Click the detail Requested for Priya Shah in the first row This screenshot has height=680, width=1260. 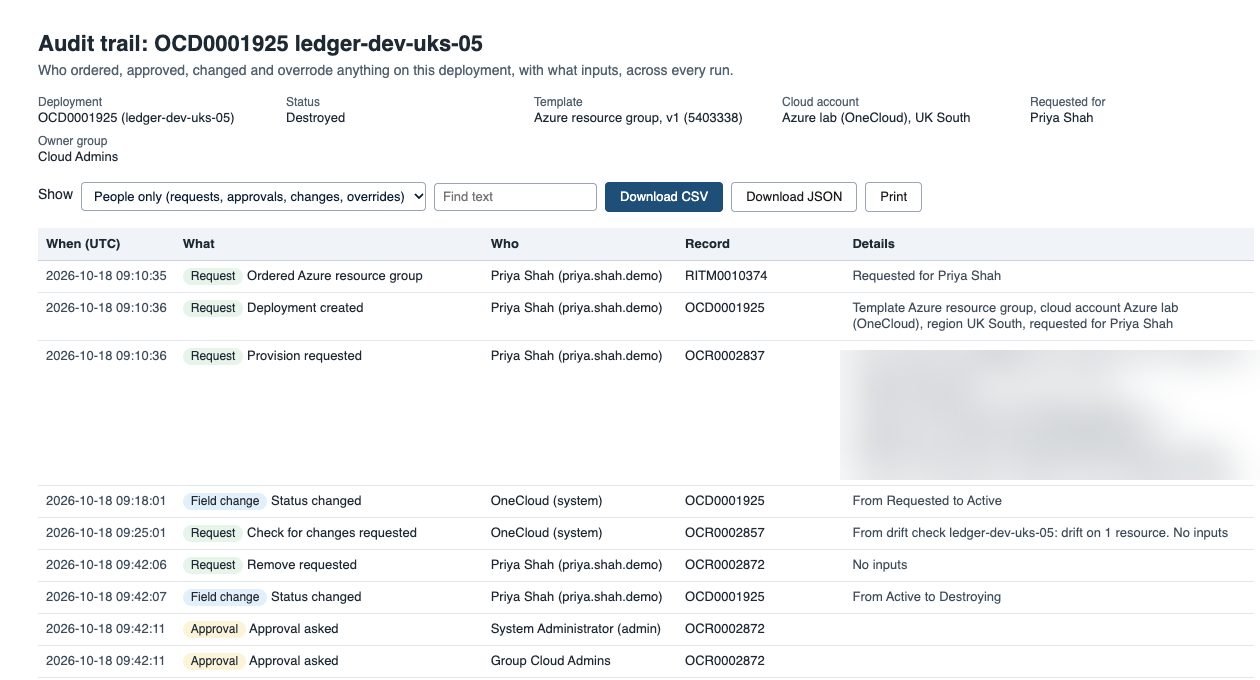point(926,276)
